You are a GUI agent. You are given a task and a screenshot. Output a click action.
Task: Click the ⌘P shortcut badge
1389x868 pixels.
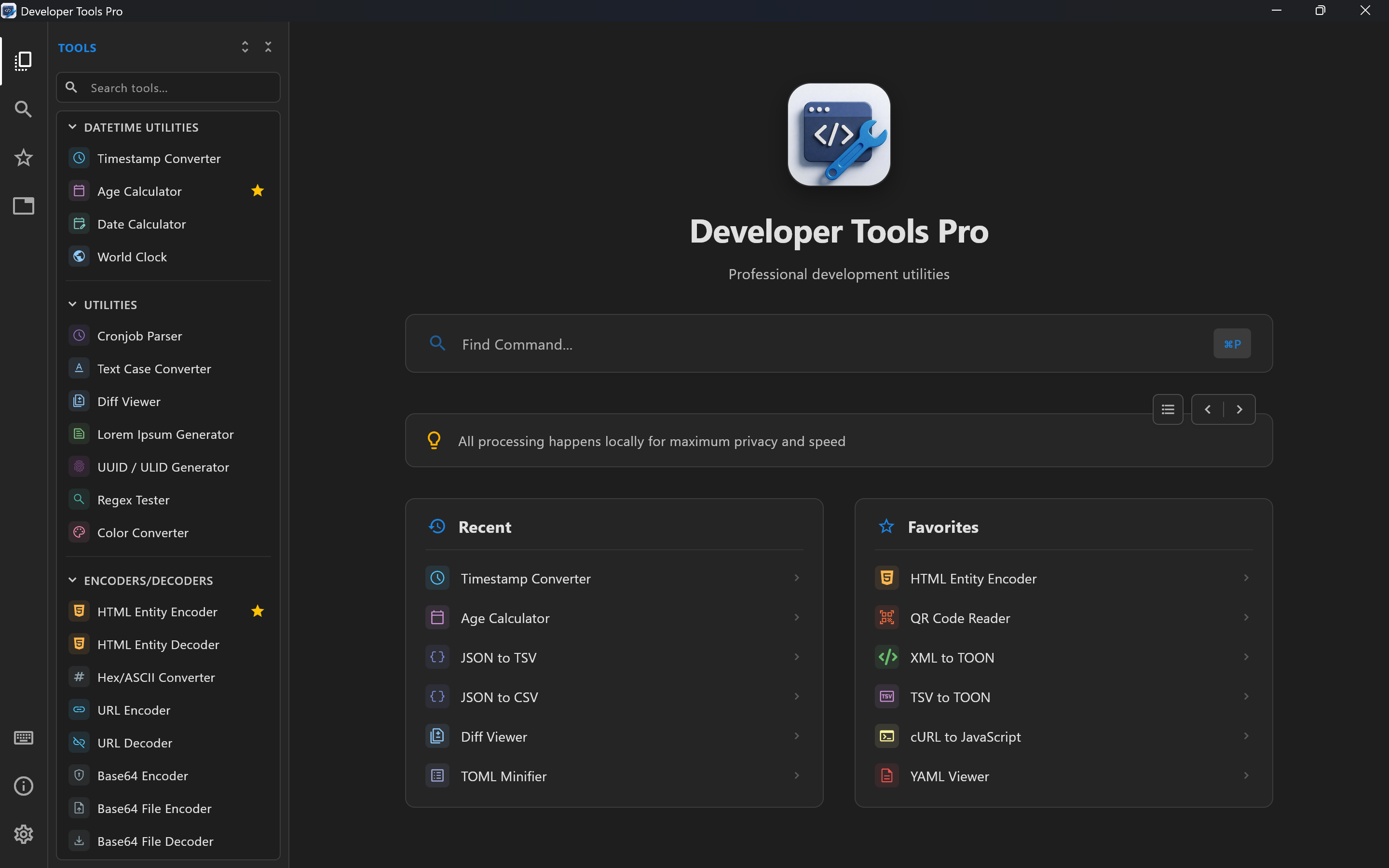point(1232,343)
